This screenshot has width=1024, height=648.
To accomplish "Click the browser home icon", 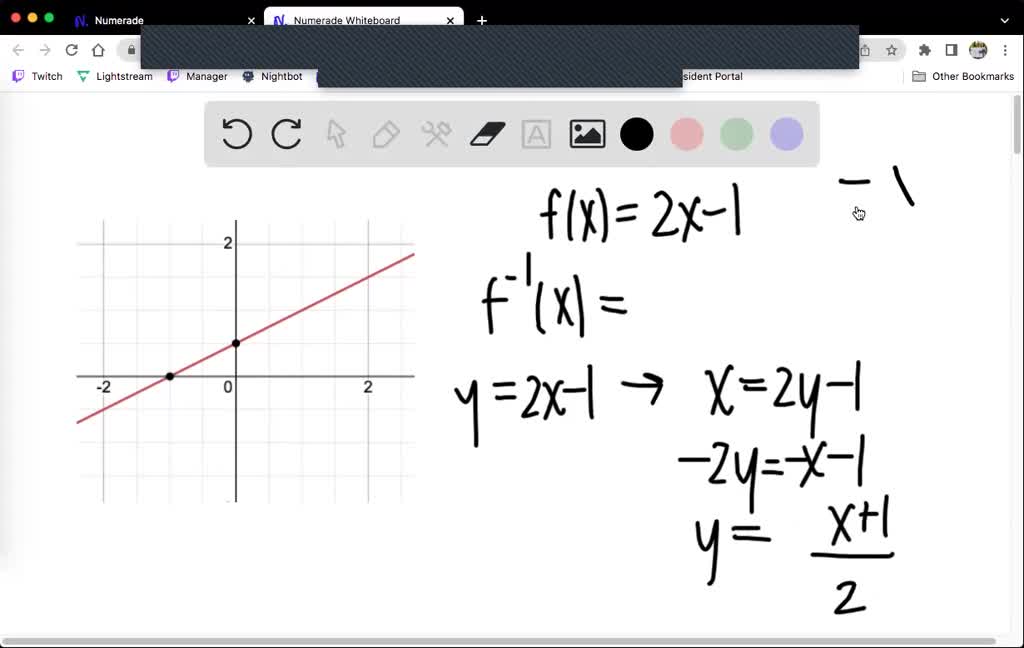I will point(98,49).
